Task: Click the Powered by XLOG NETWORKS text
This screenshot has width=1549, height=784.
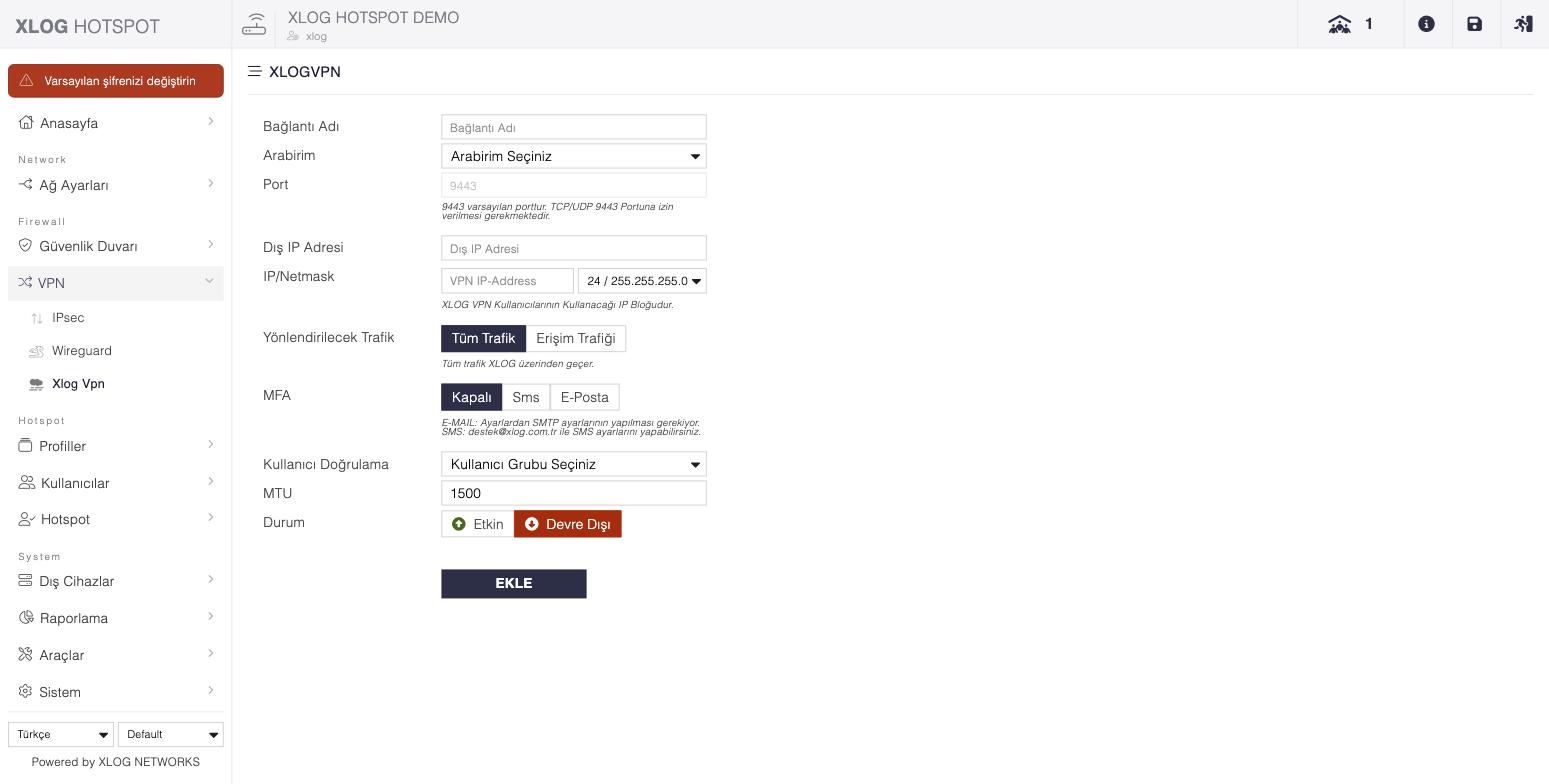Action: (116, 762)
